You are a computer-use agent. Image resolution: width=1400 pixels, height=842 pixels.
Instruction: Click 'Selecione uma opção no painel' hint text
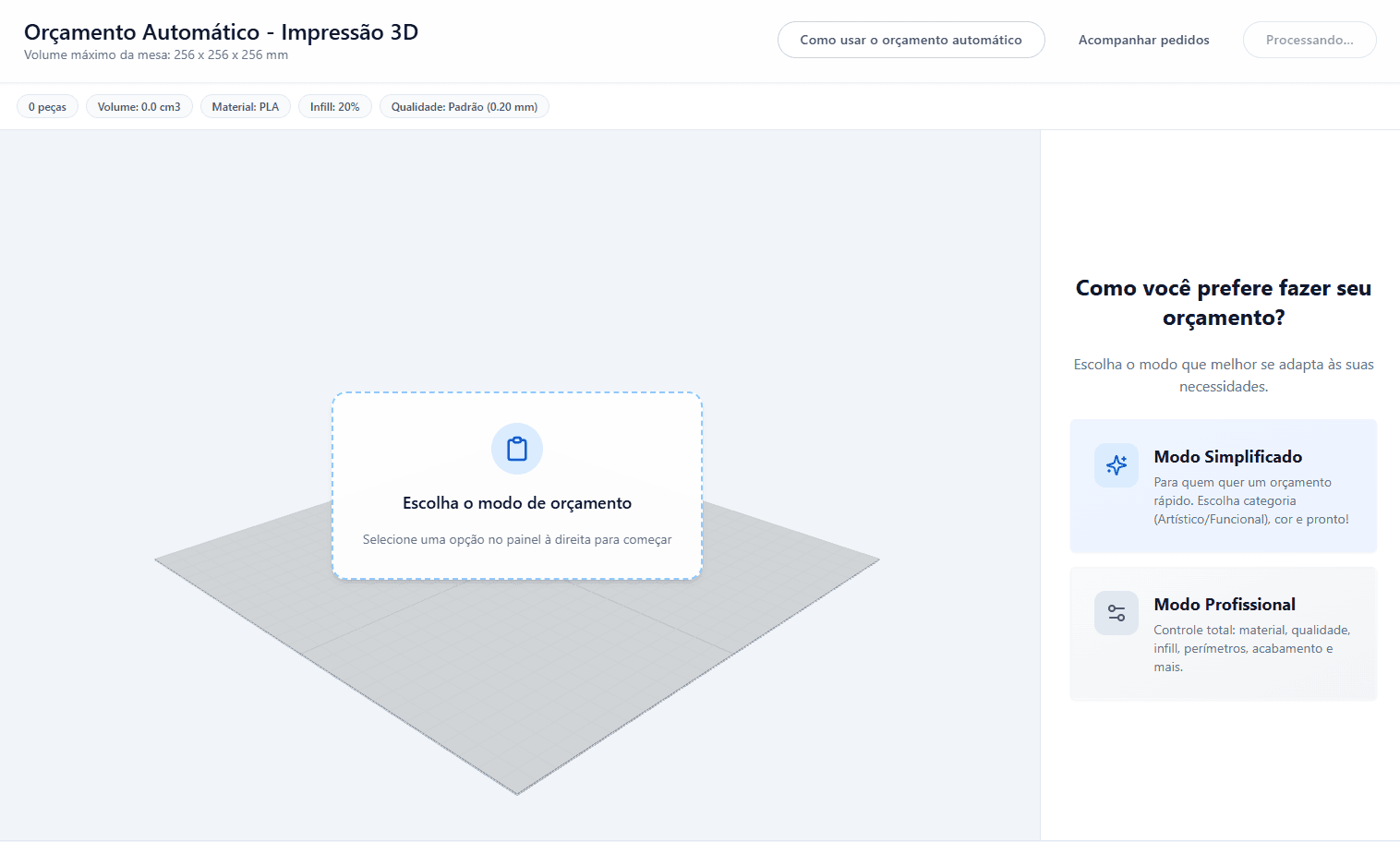[517, 539]
